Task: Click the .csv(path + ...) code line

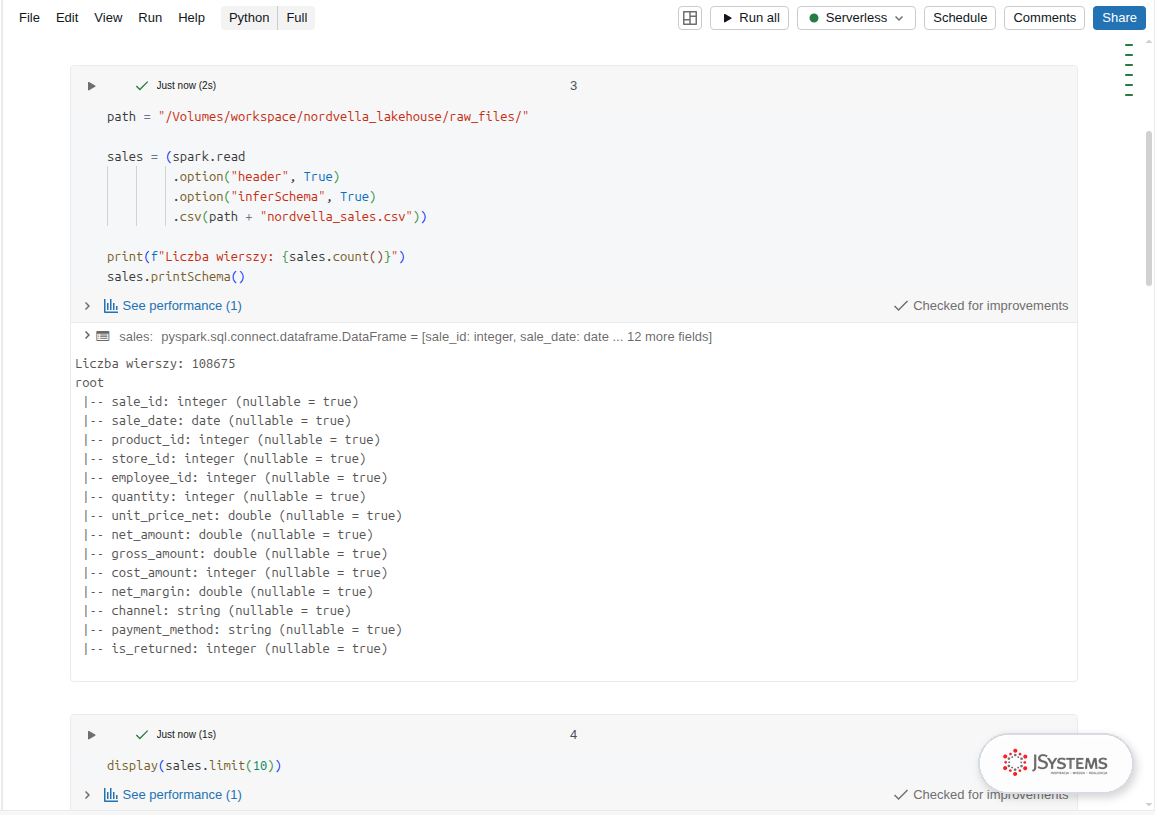Action: (x=300, y=217)
